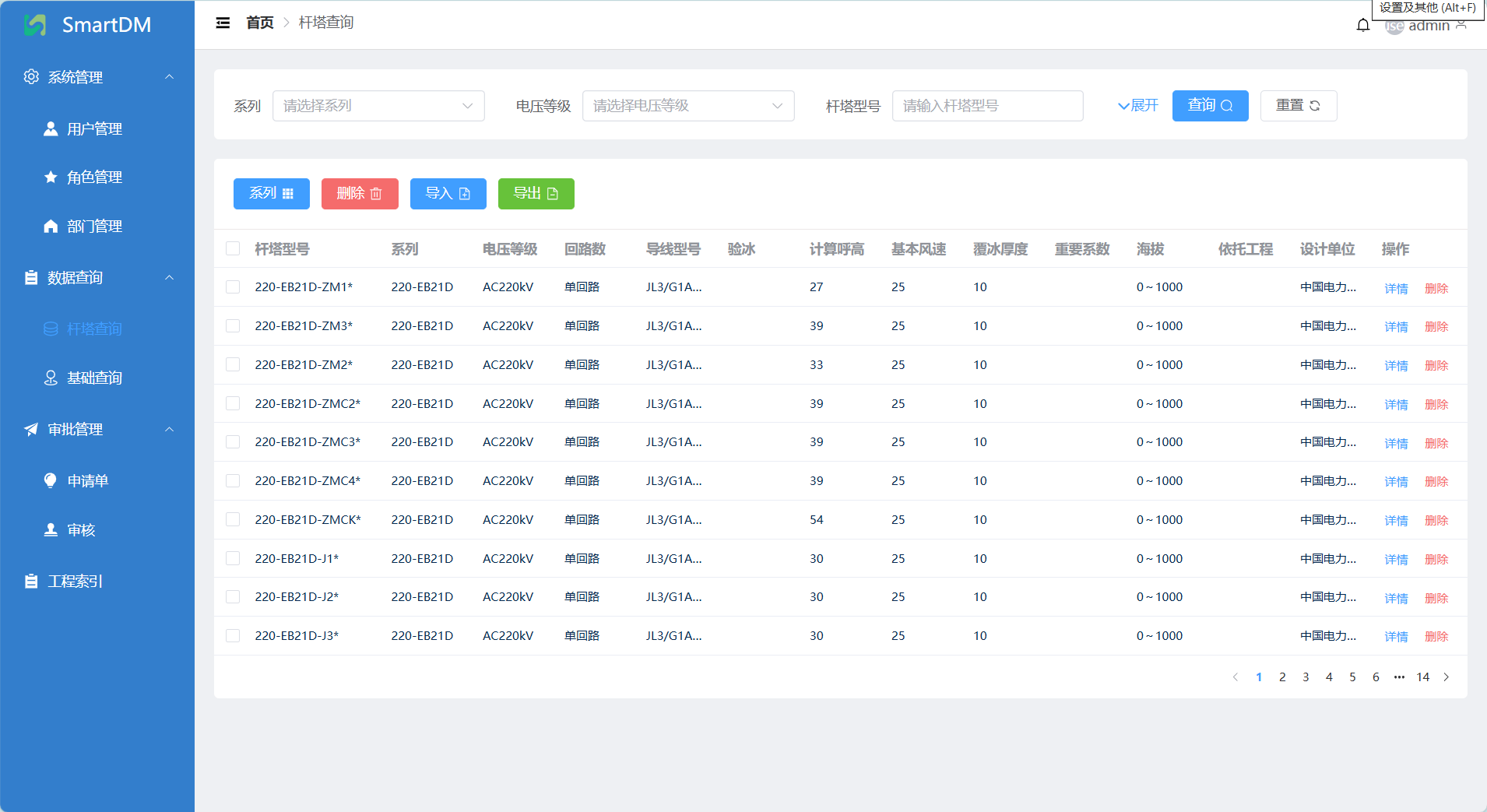1487x812 pixels.
Task: Click the 审核 stamp icon
Action: click(51, 529)
